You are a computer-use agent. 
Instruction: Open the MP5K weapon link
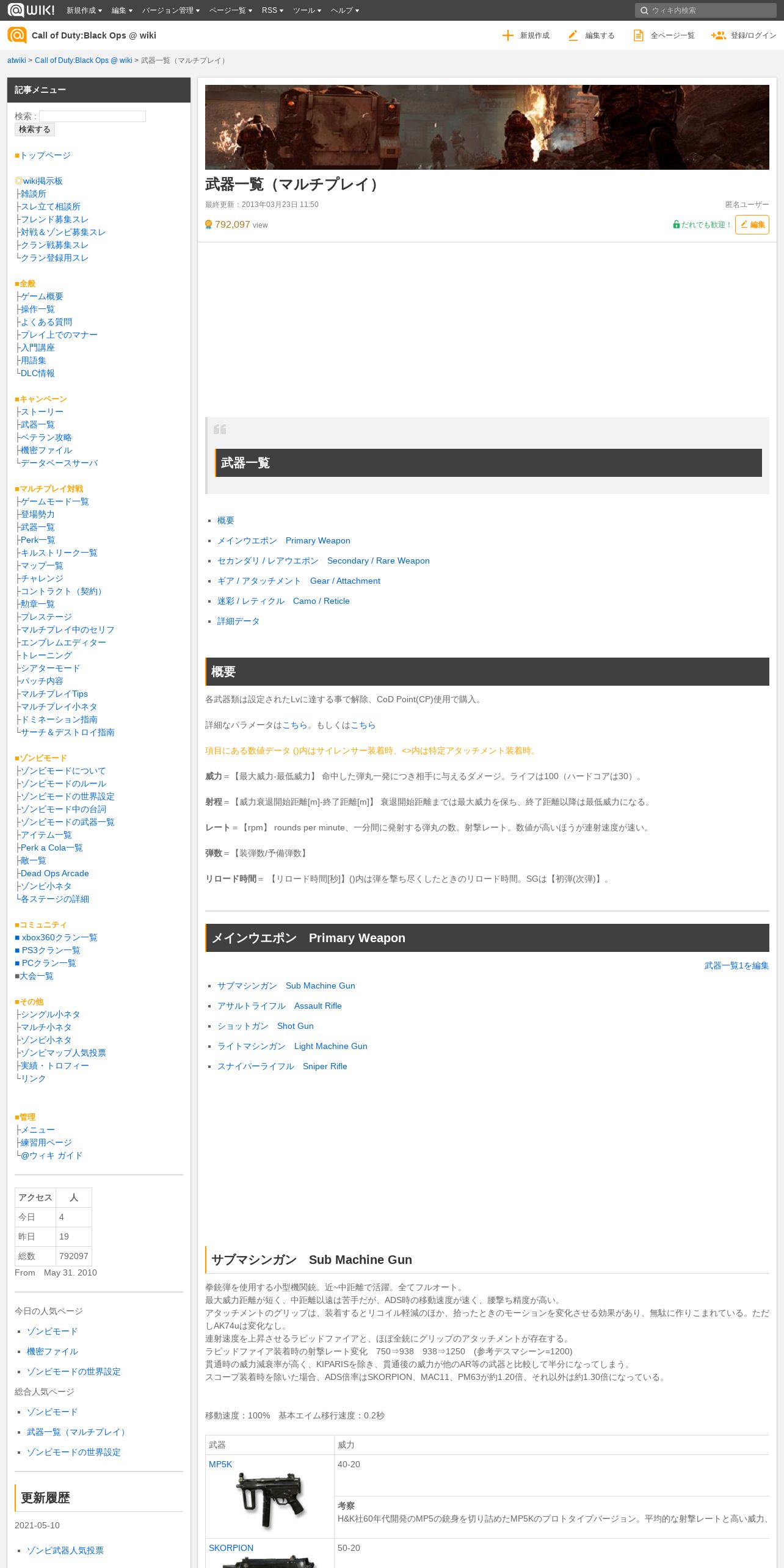click(x=220, y=1464)
